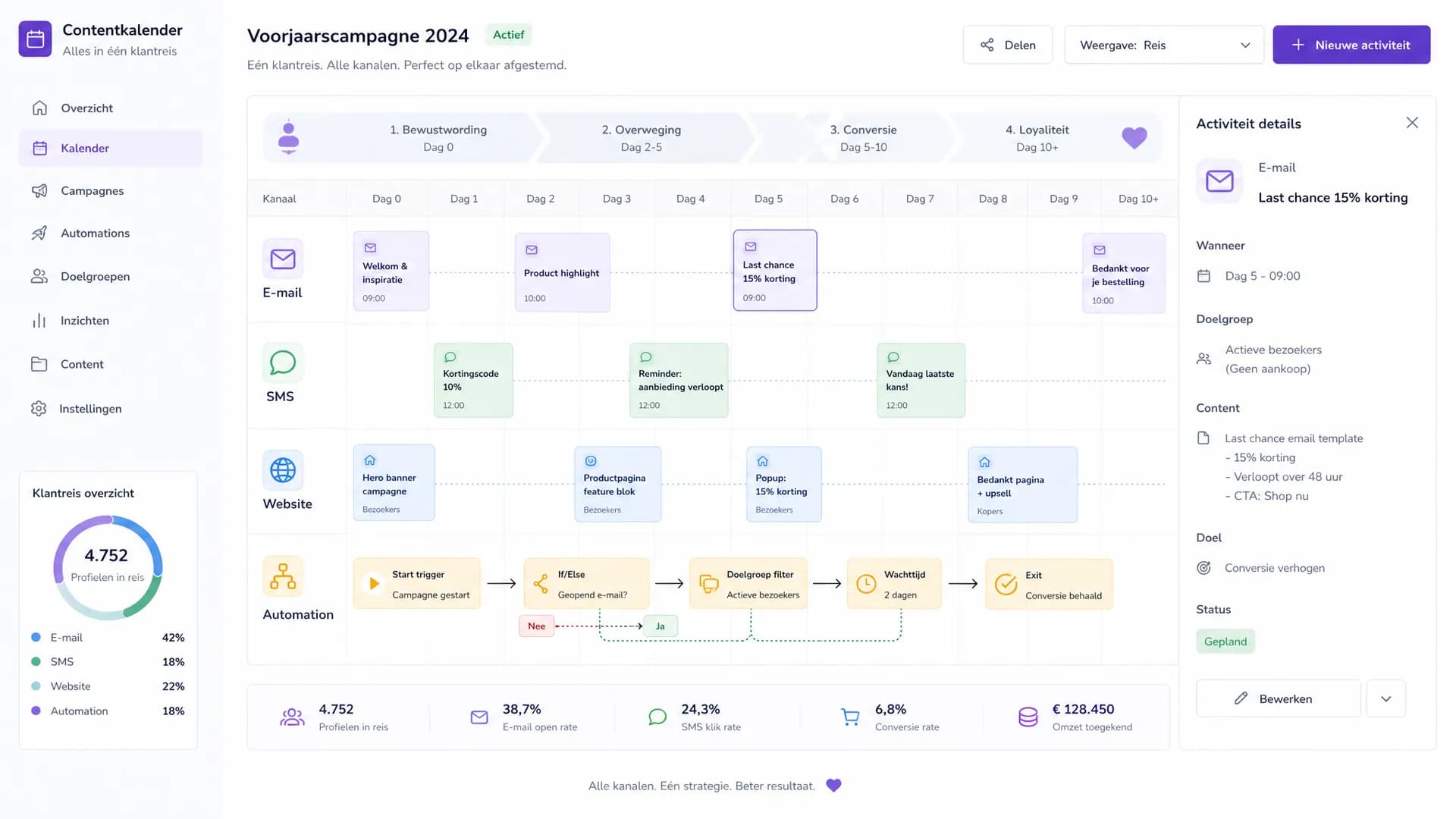Click the shopping cart Conversie rate icon
This screenshot has height=819, width=1456.
point(850,717)
